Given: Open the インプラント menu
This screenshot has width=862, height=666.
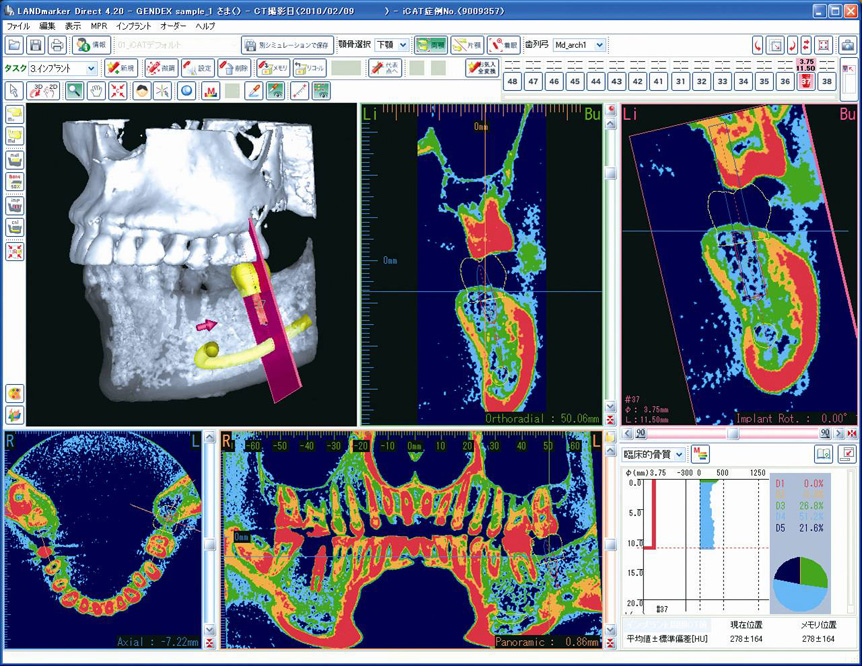Looking at the screenshot, I should tap(133, 25).
